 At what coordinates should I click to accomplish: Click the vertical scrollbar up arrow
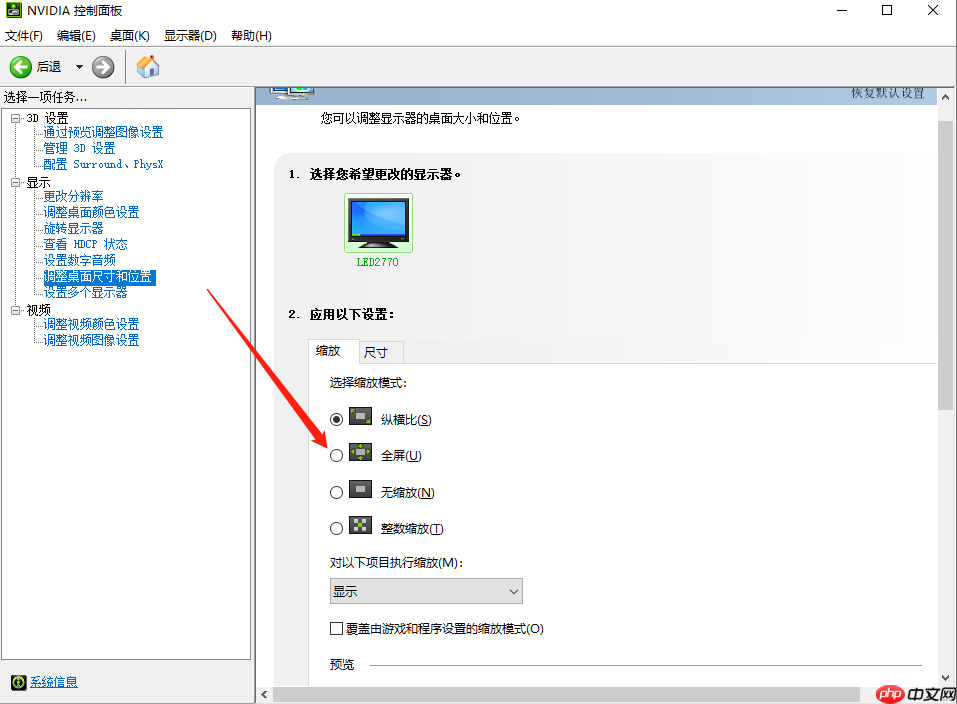point(945,97)
